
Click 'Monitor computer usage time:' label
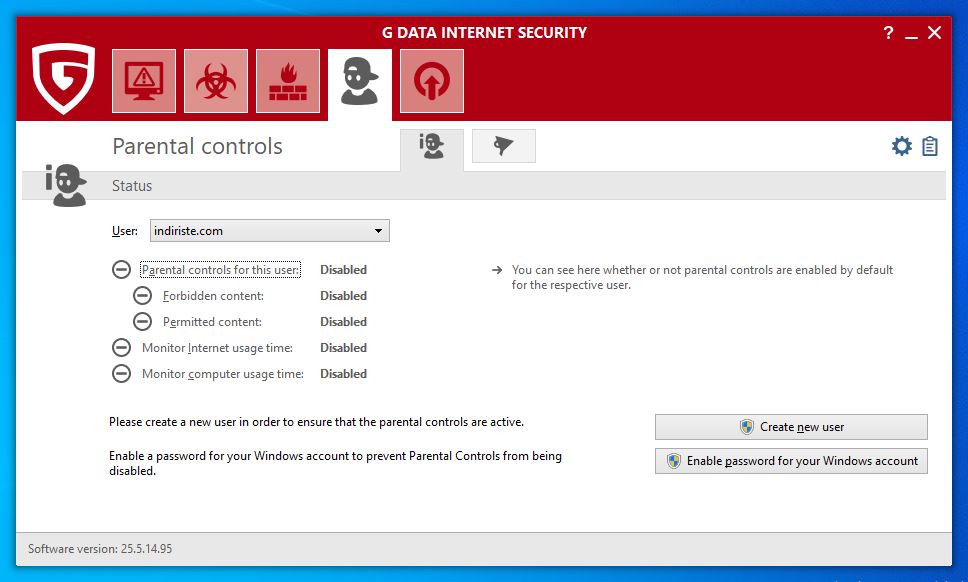tap(223, 373)
